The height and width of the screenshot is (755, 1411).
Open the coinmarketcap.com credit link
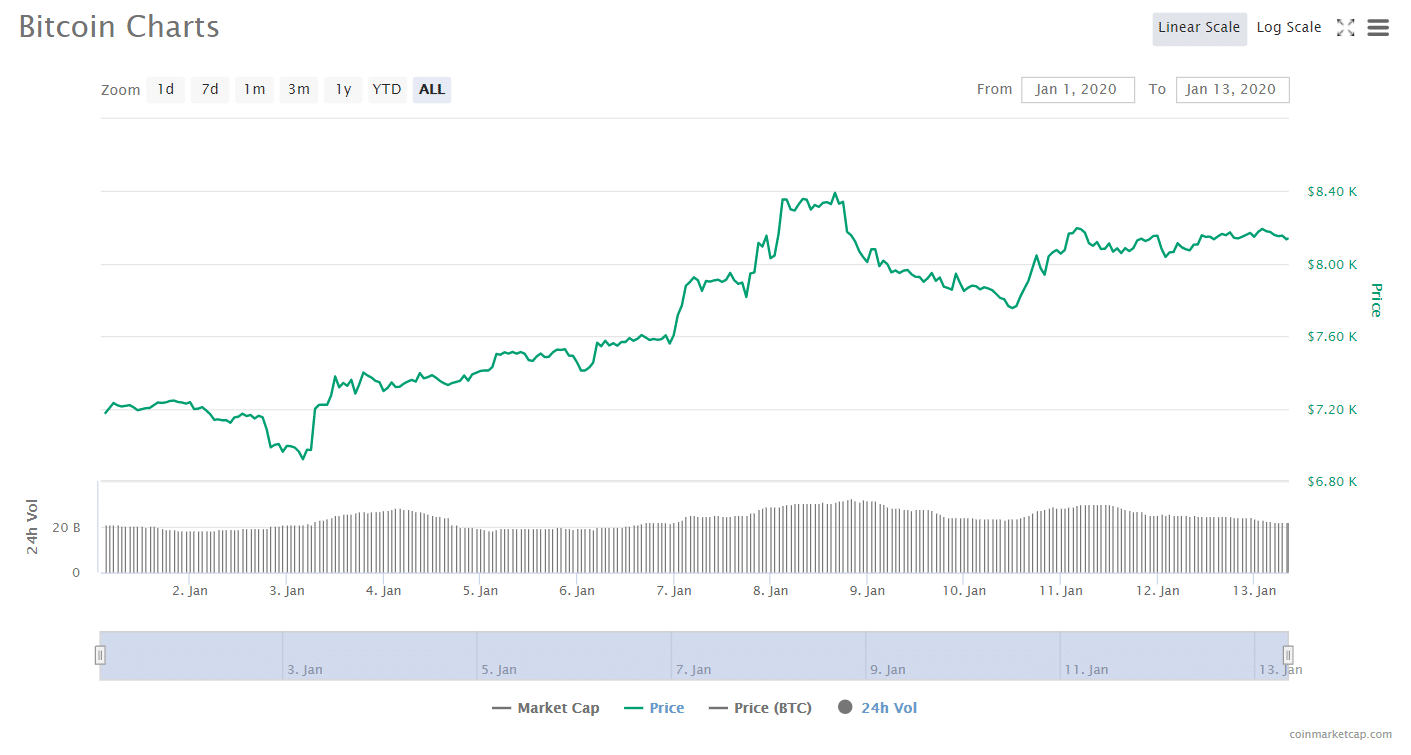click(x=1340, y=734)
